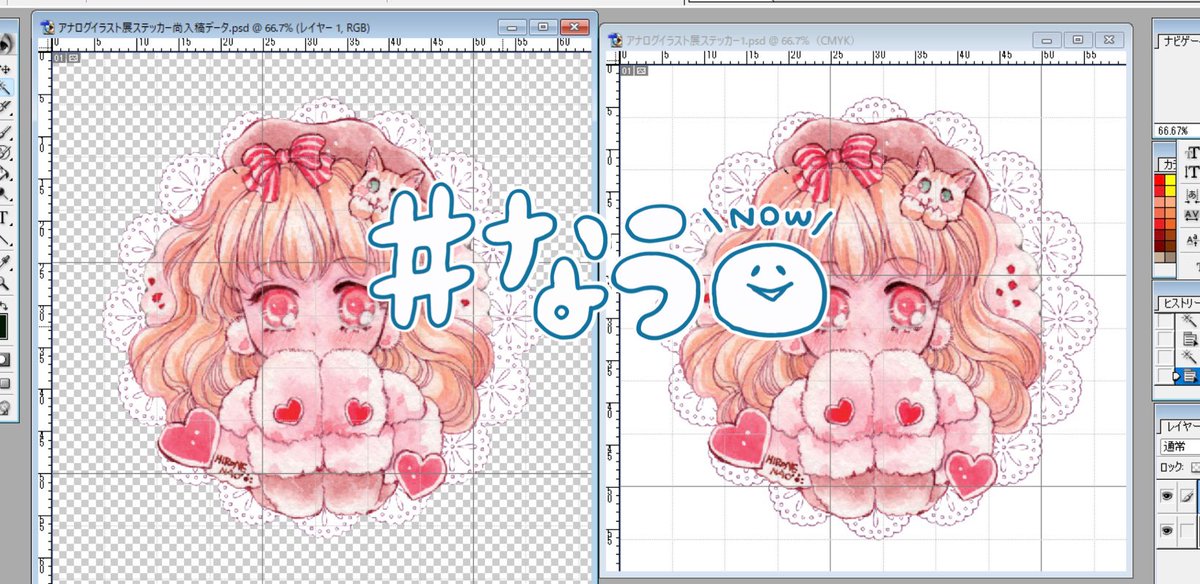
Task: Click ruler origin corner of RGB window
Action: (45, 43)
